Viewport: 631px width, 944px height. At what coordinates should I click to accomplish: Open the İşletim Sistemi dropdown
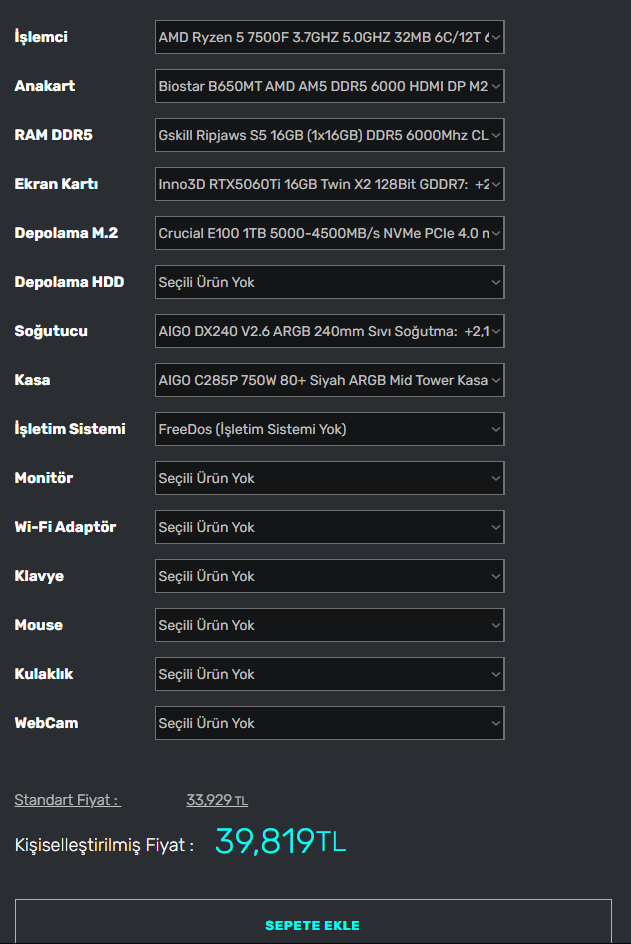pyautogui.click(x=329, y=430)
